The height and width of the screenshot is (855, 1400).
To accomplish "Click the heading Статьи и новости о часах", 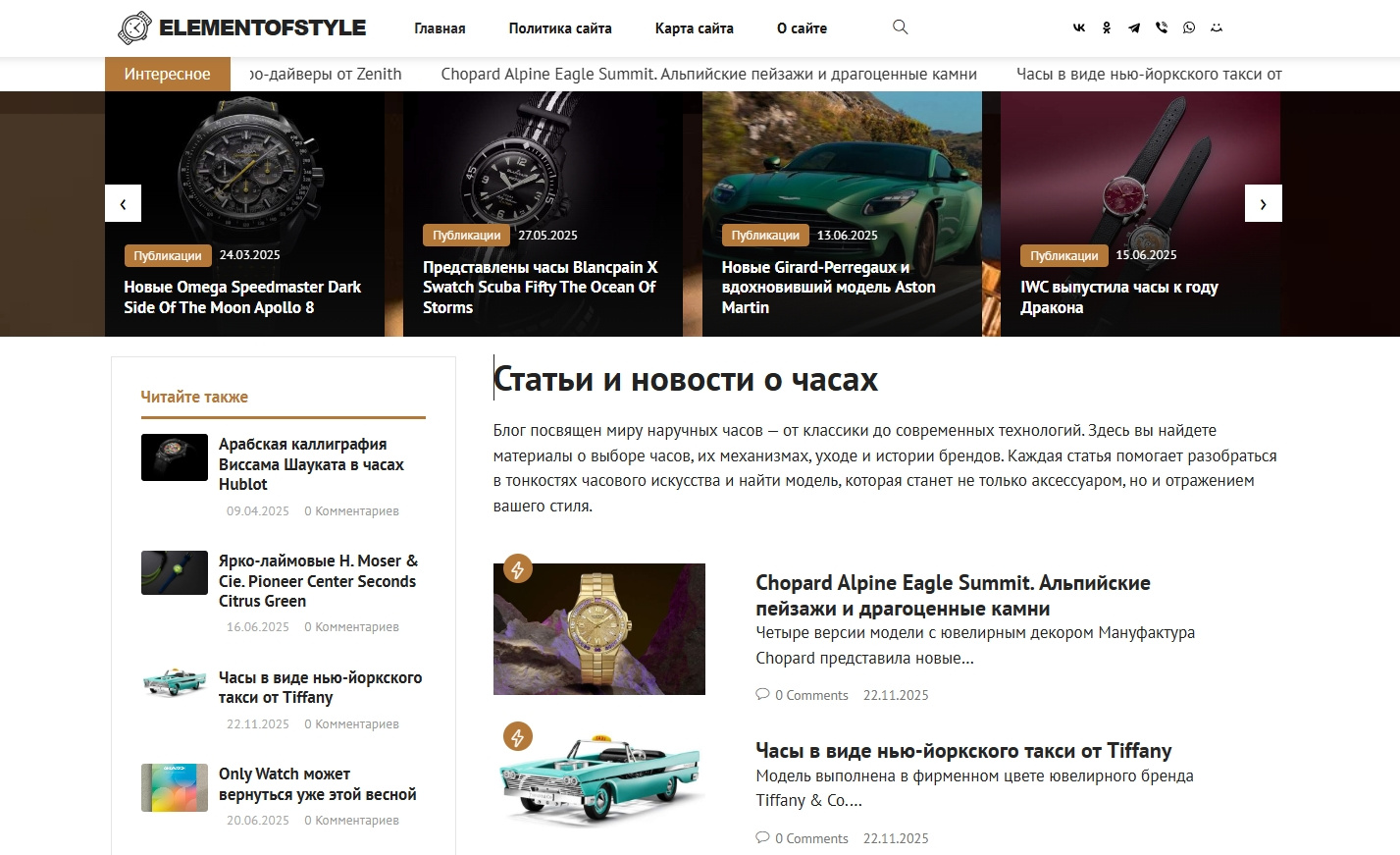I will [x=686, y=379].
